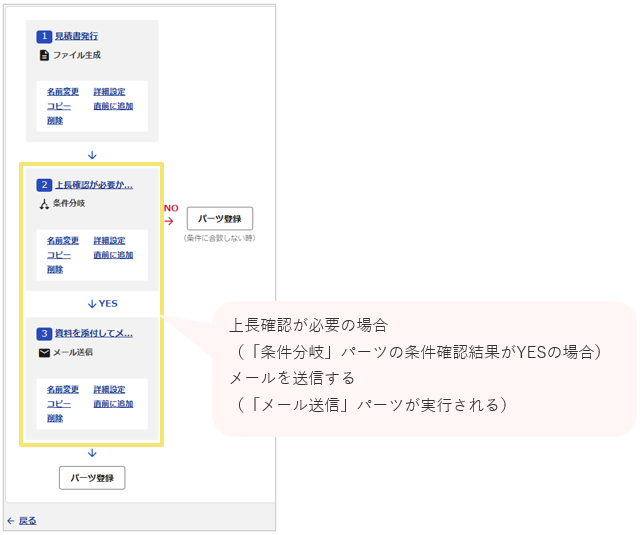The image size is (640, 535).
Task: Click the step number 3 badge
Action: point(44,334)
